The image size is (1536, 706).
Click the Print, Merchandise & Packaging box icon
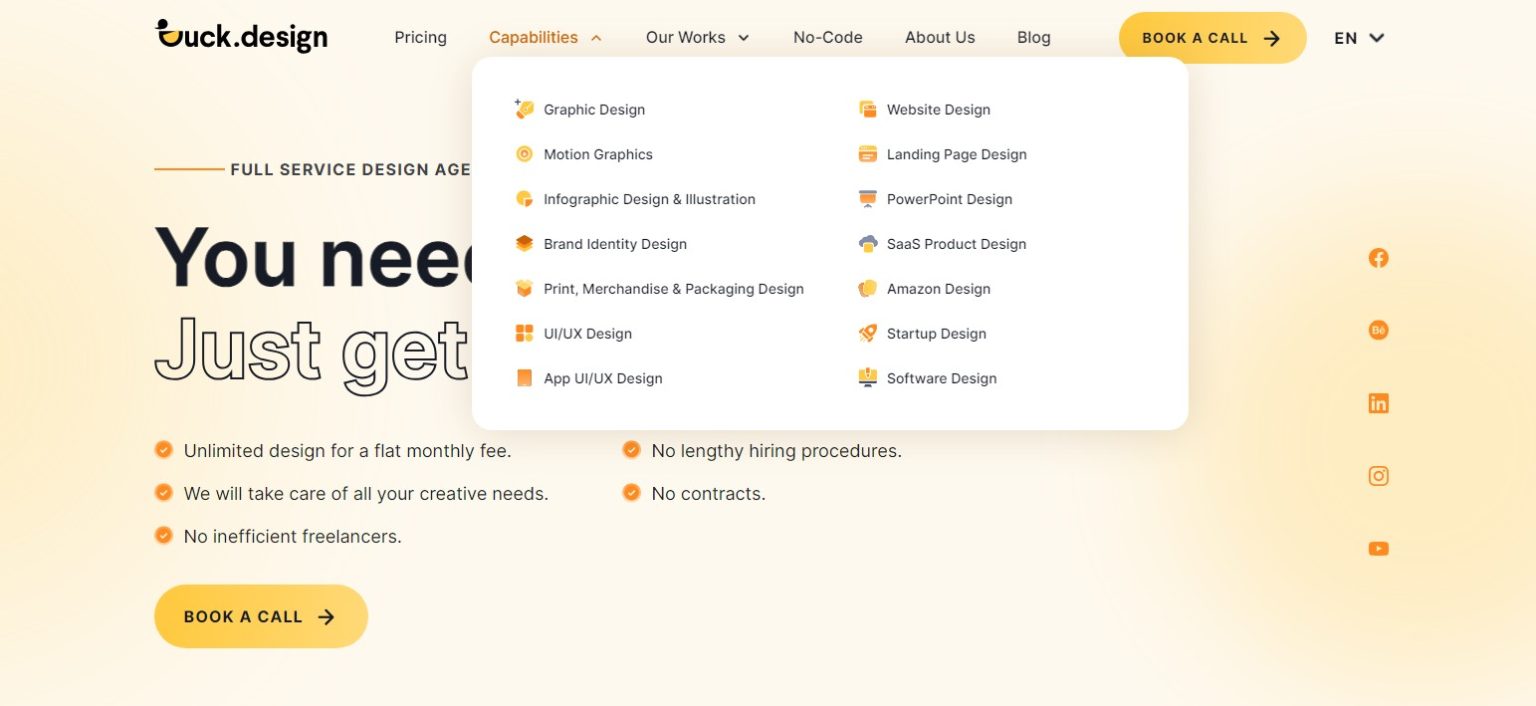click(524, 289)
